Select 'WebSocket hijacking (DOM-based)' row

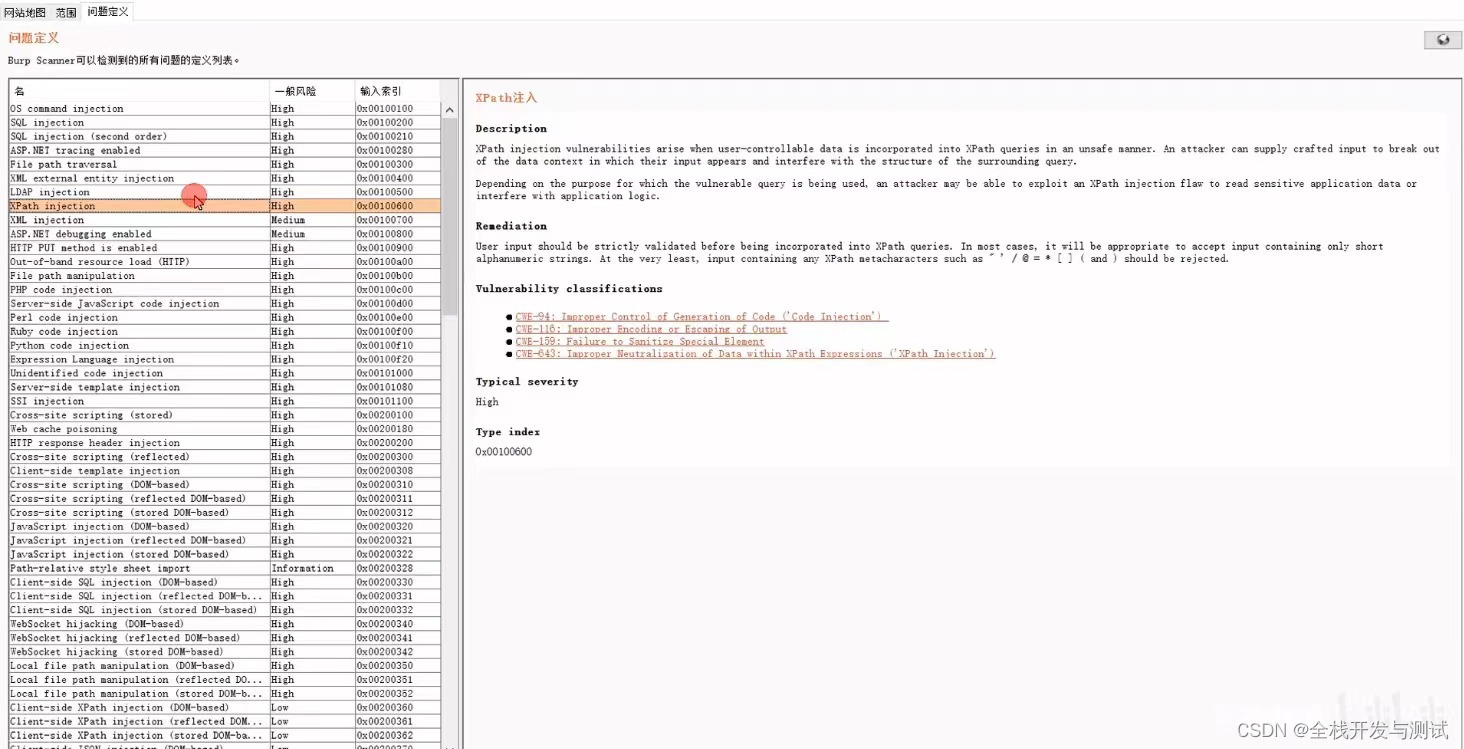coord(225,624)
